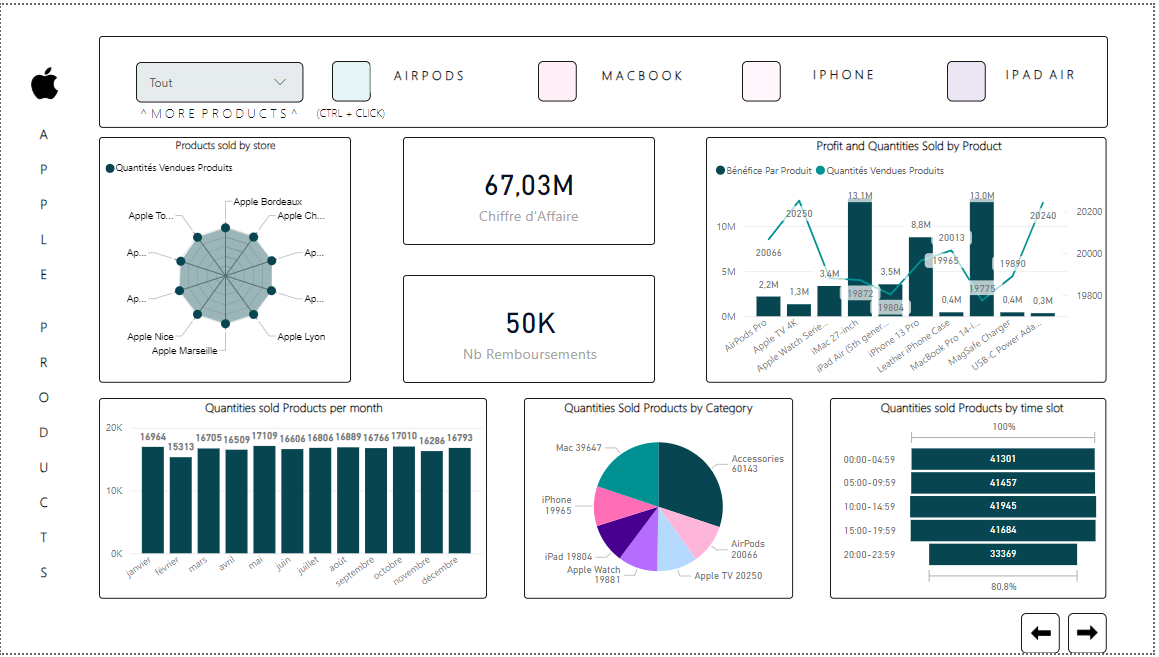Select the 10:00-14:59 funnel bar
Screen dimensions: 1159x657
click(x=1003, y=506)
